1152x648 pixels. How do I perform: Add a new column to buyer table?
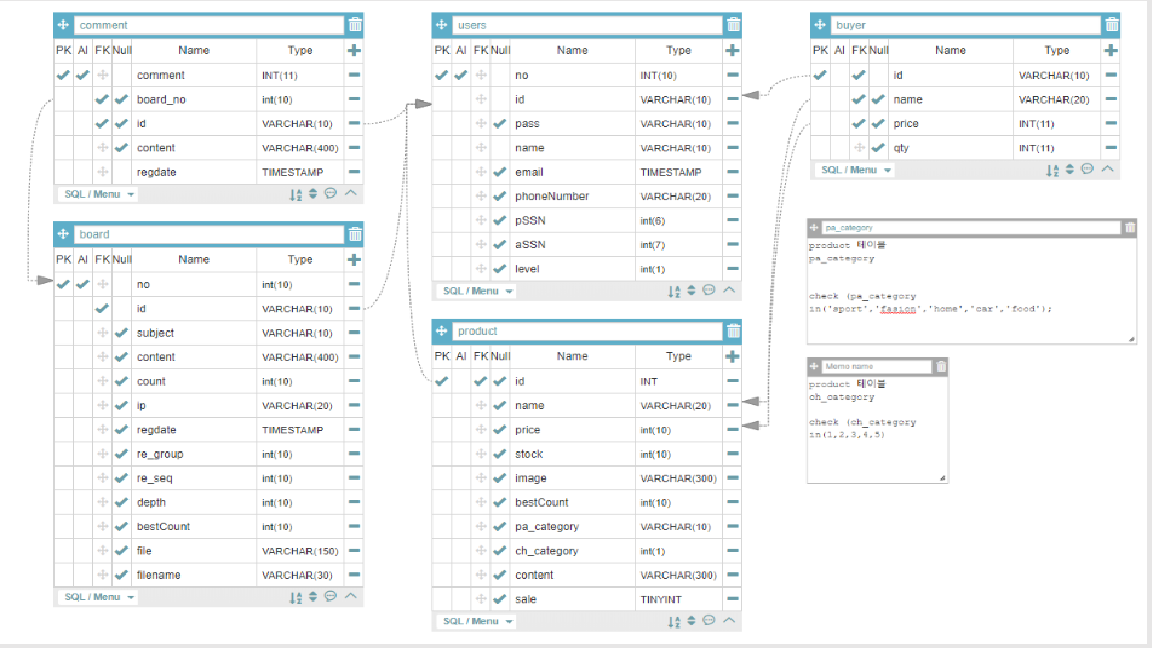point(1111,50)
